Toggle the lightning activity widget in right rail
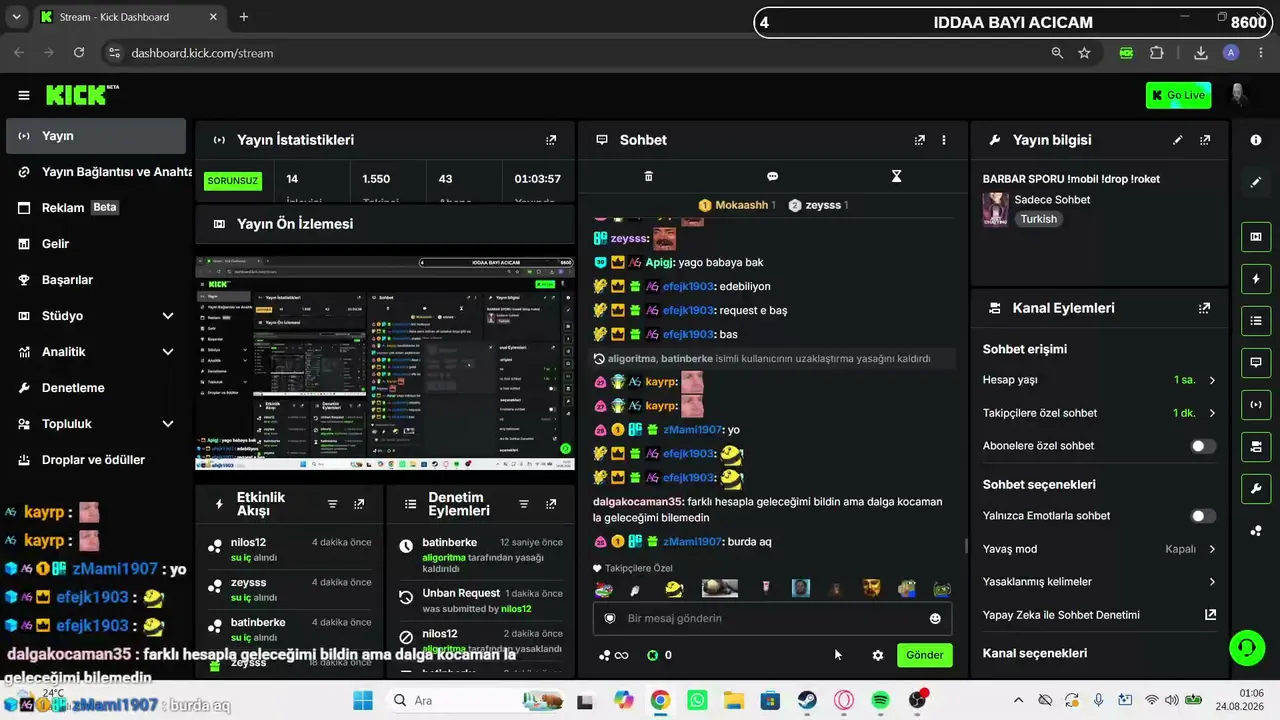 tap(1256, 278)
